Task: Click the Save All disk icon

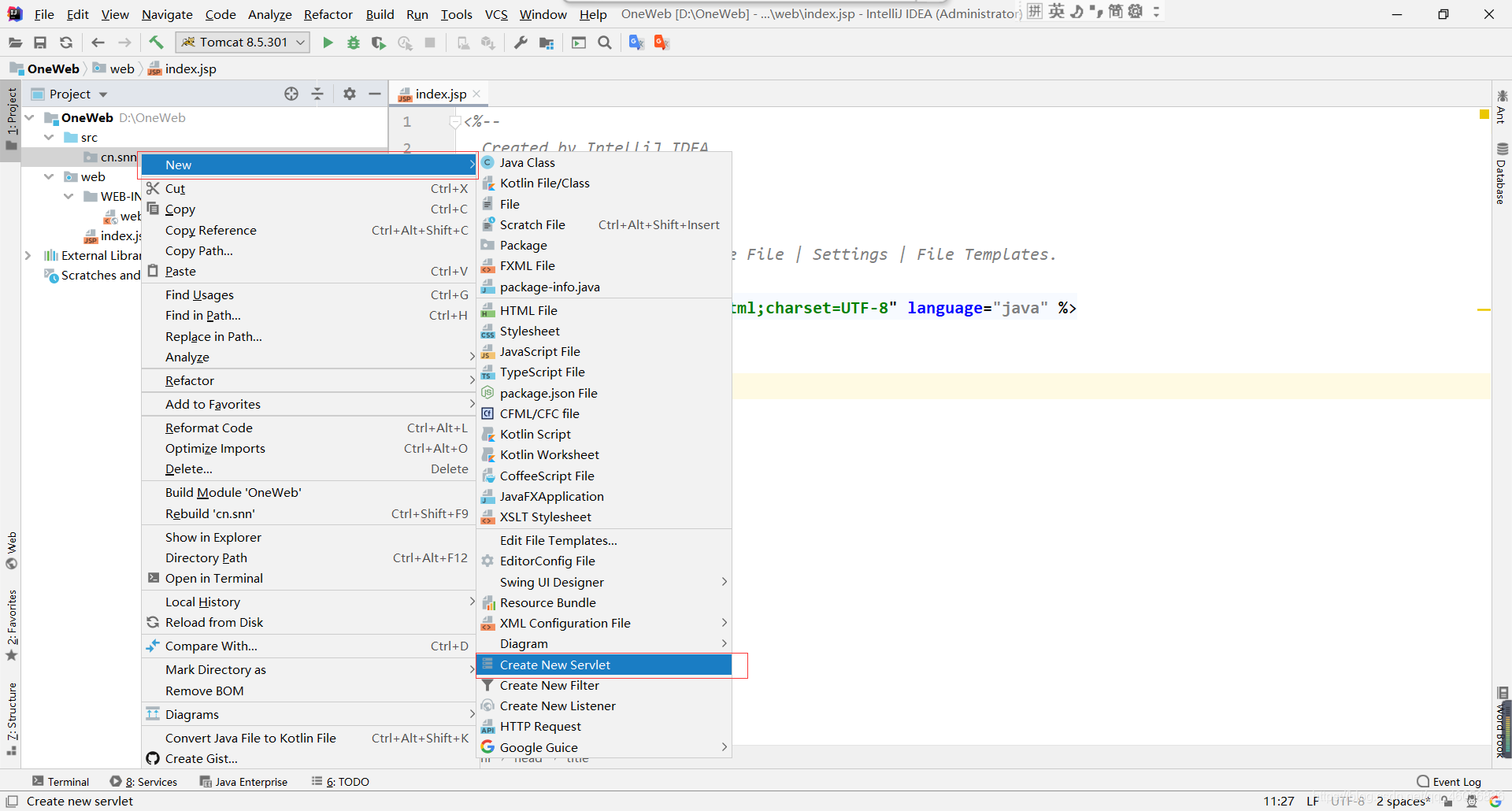Action: click(x=40, y=43)
